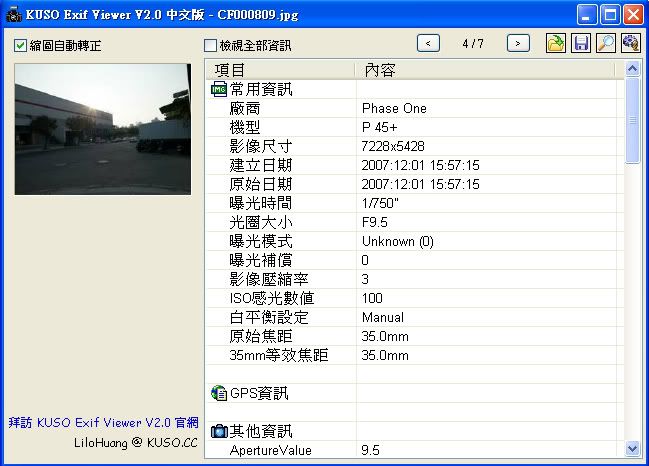This screenshot has height=466, width=649.
Task: Toggle the 縮圖自動轉正 checkbox
Action: [21, 46]
